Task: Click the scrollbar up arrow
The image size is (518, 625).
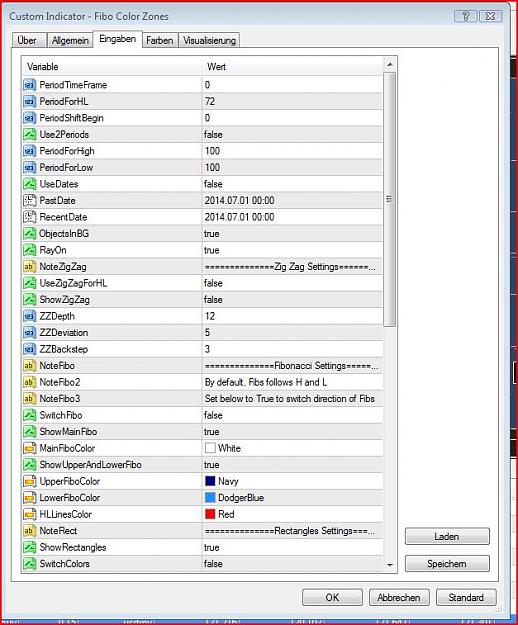Action: pos(390,65)
